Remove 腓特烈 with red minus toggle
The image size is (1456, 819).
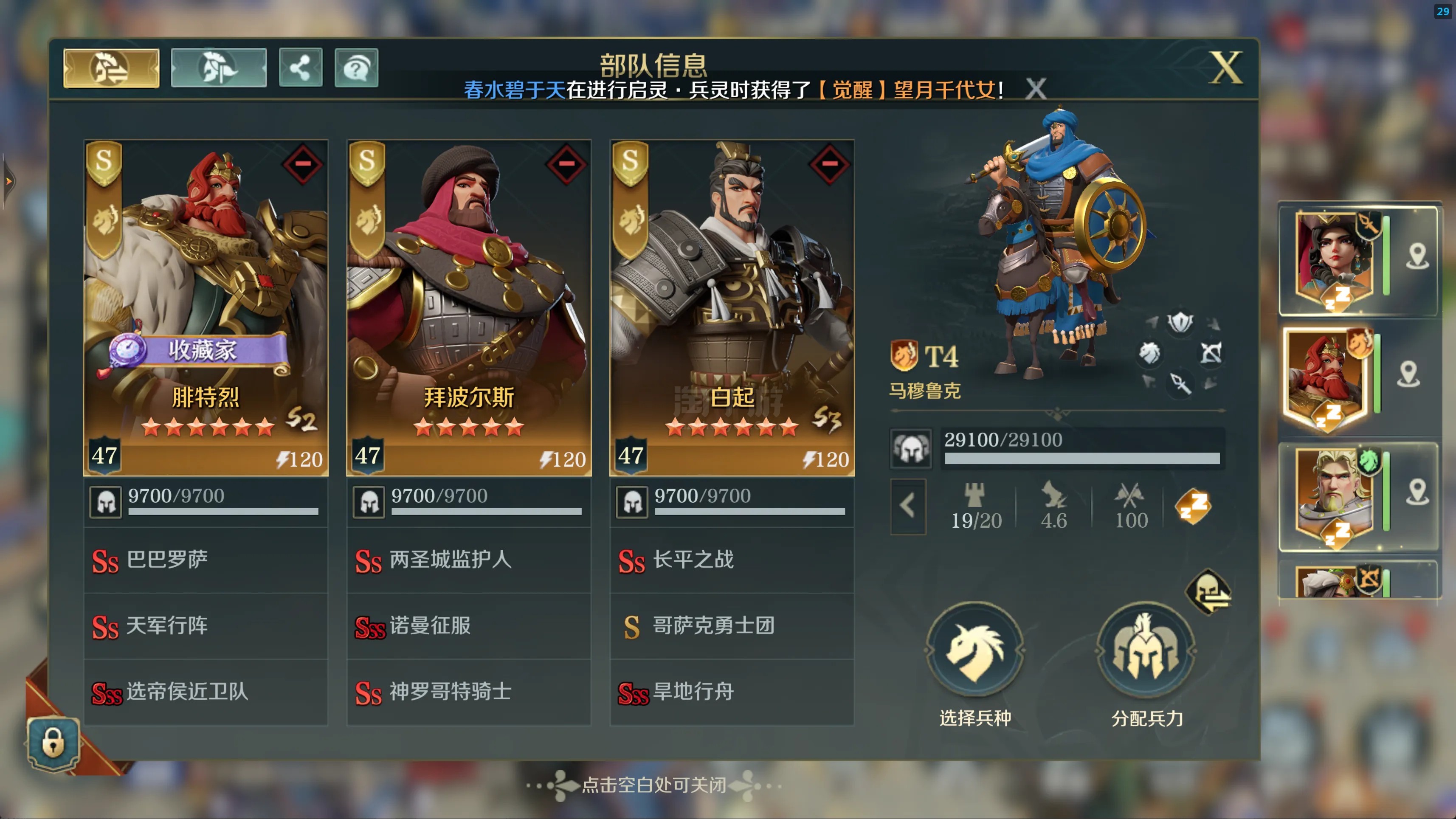[x=302, y=164]
